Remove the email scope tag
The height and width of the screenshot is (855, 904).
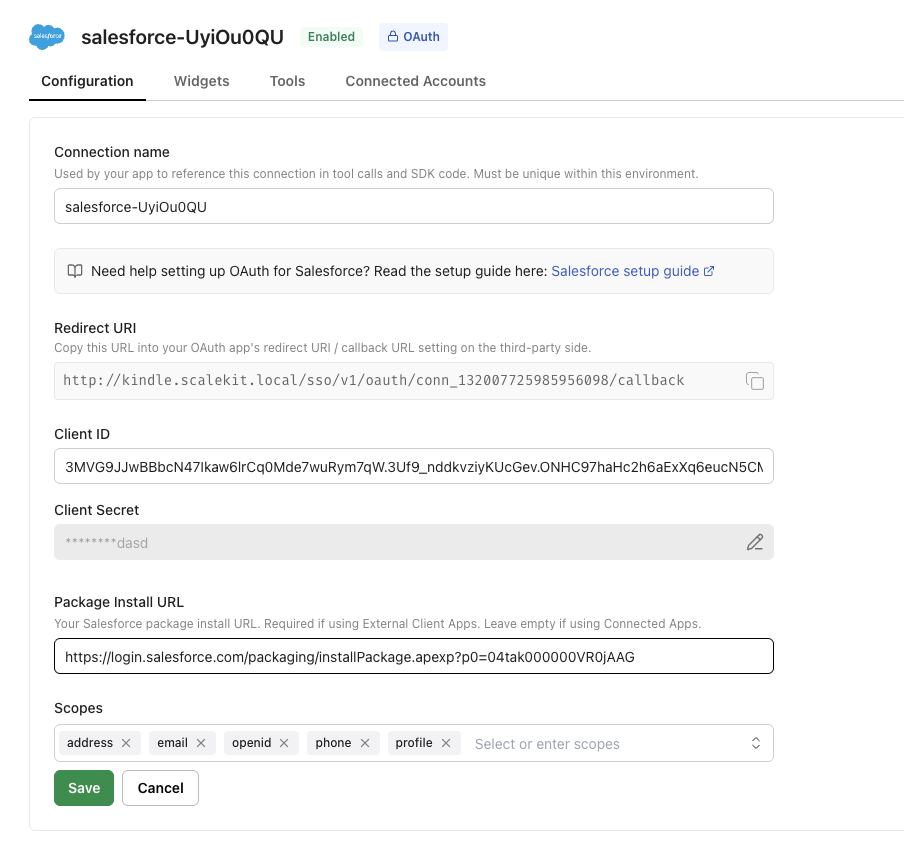201,743
